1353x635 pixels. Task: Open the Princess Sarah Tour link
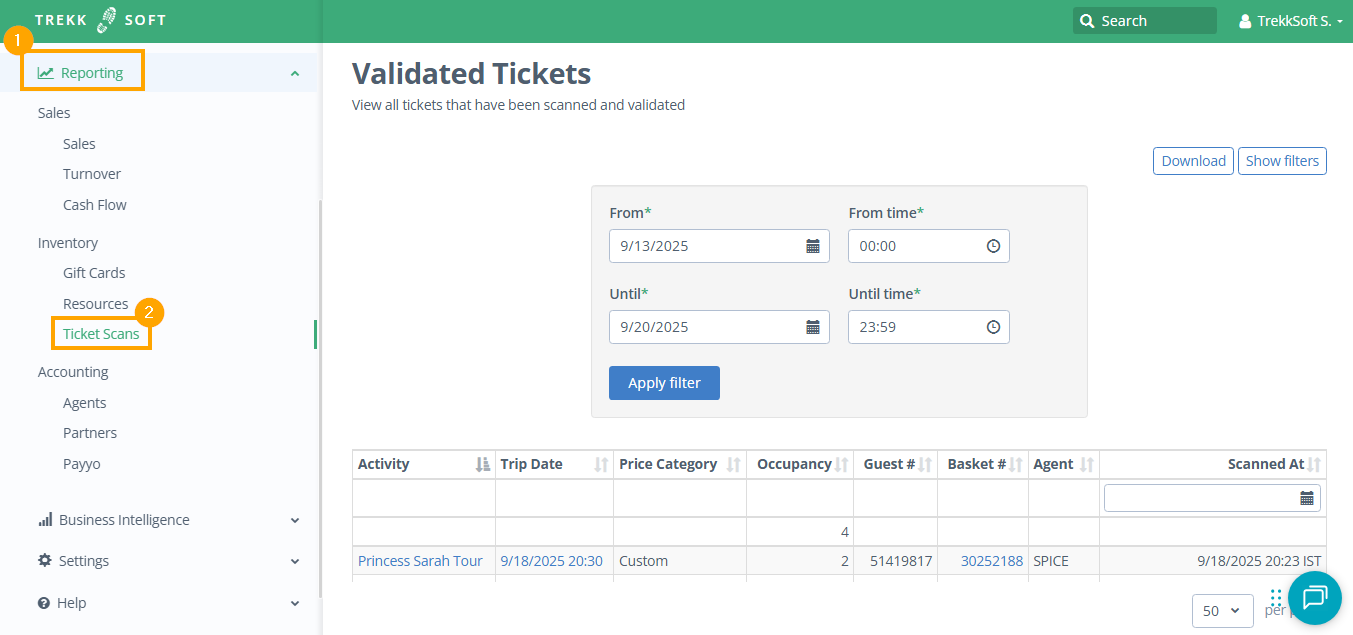pyautogui.click(x=420, y=561)
